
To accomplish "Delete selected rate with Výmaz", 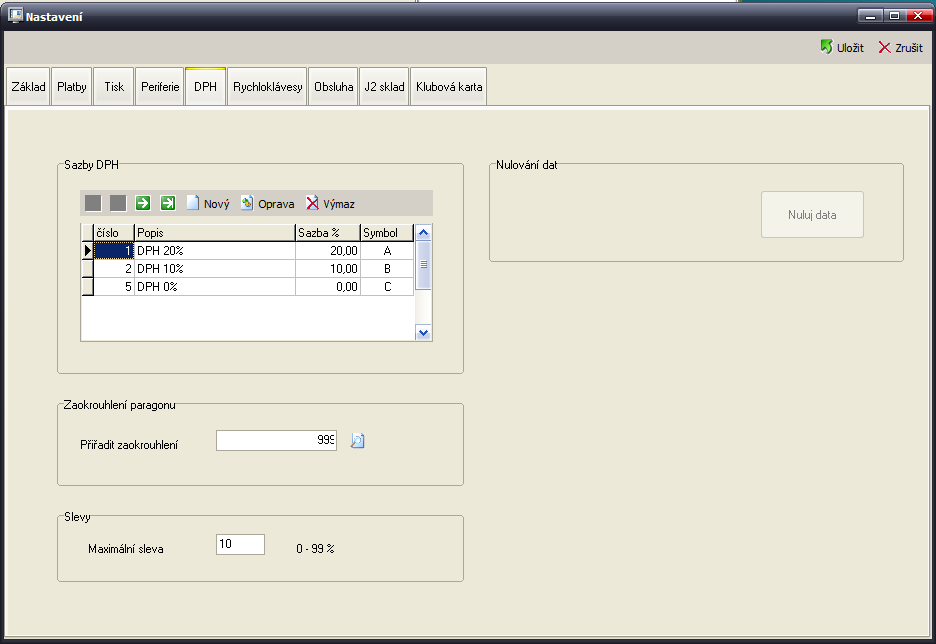I will [x=330, y=204].
